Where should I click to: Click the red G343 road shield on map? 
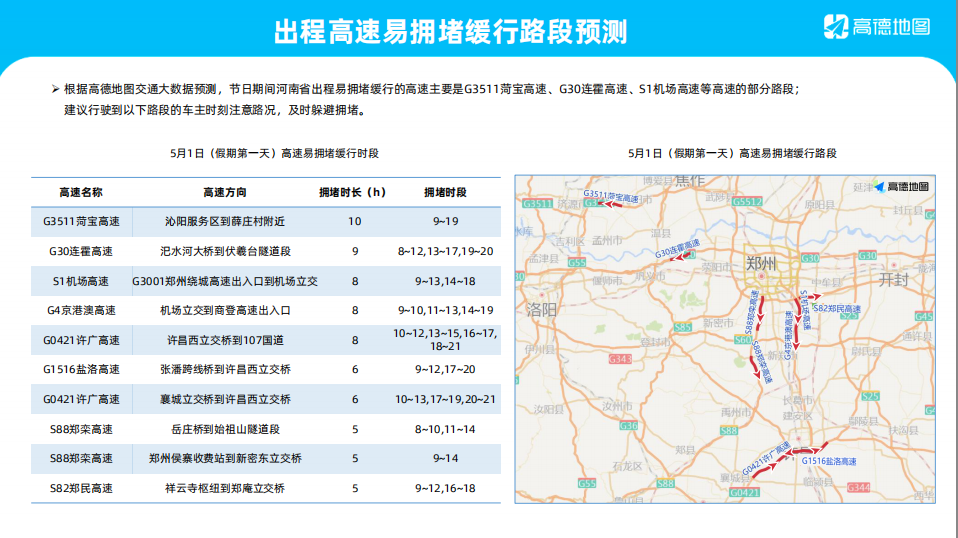pos(620,359)
